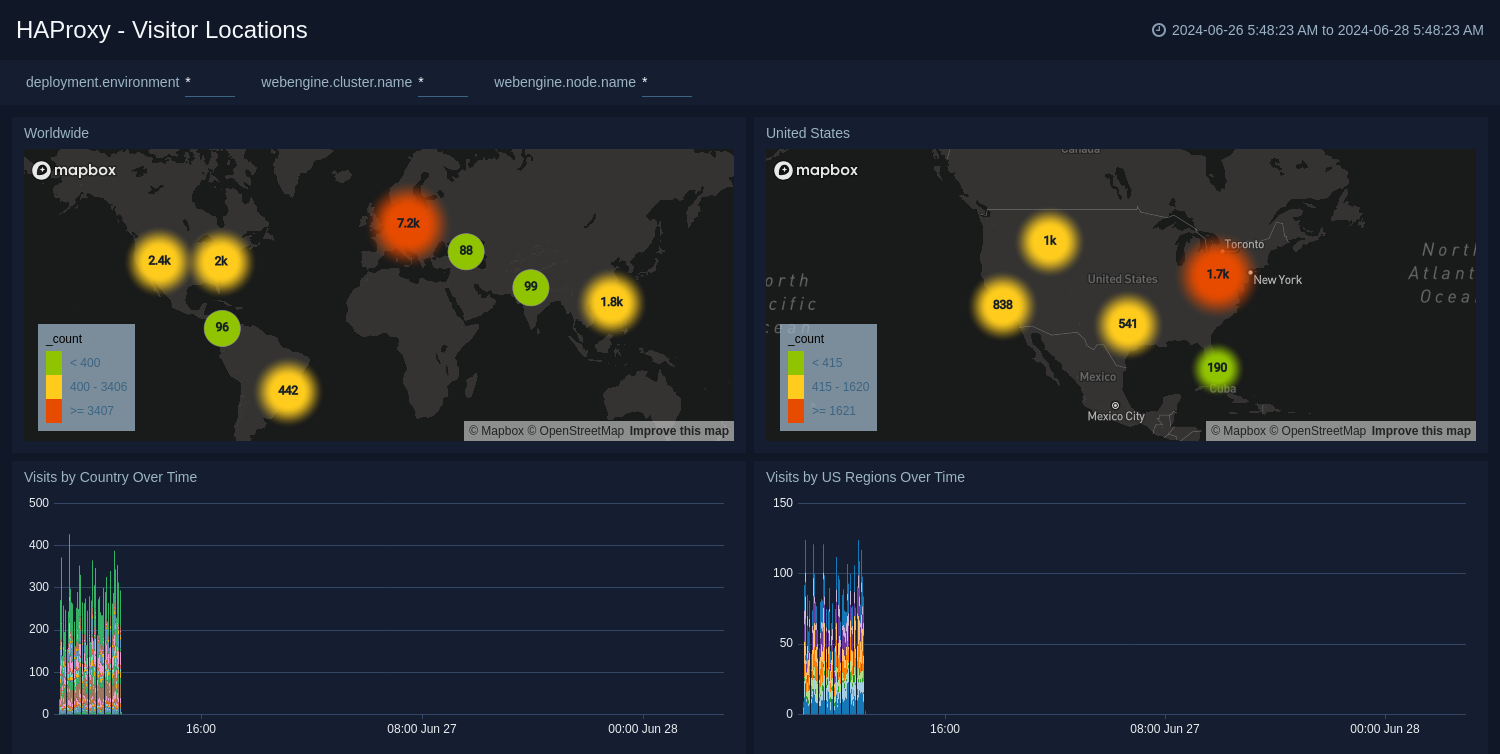Click the 442 cluster on the Worldwide map
1500x754 pixels.
pyautogui.click(x=288, y=390)
